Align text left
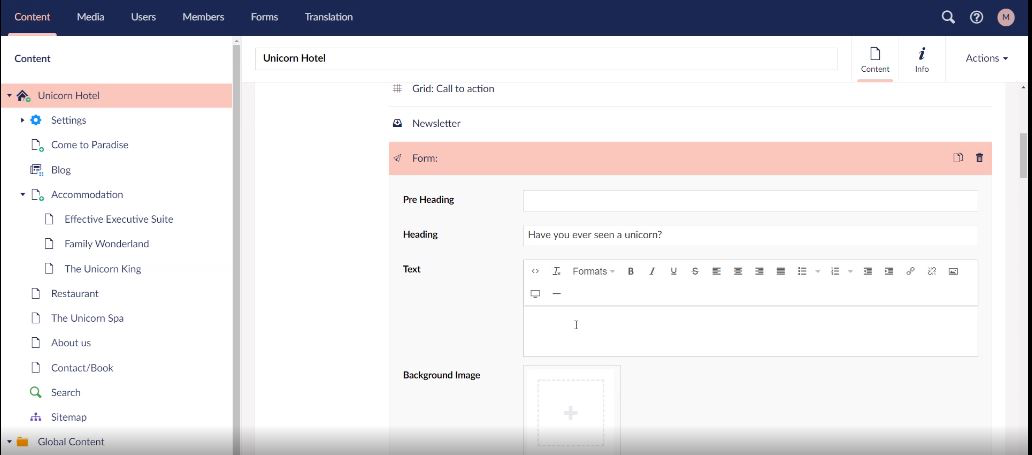Viewport: 1032px width, 455px height. [716, 271]
